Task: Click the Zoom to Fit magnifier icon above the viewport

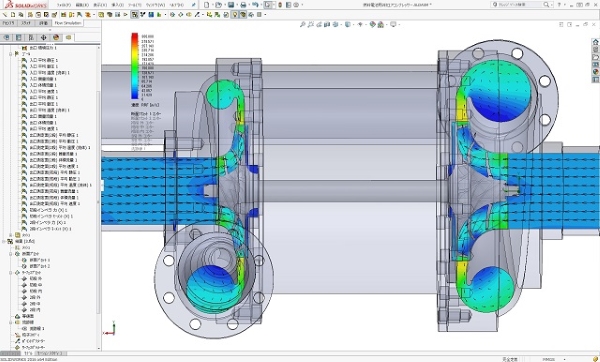Action: click(302, 24)
